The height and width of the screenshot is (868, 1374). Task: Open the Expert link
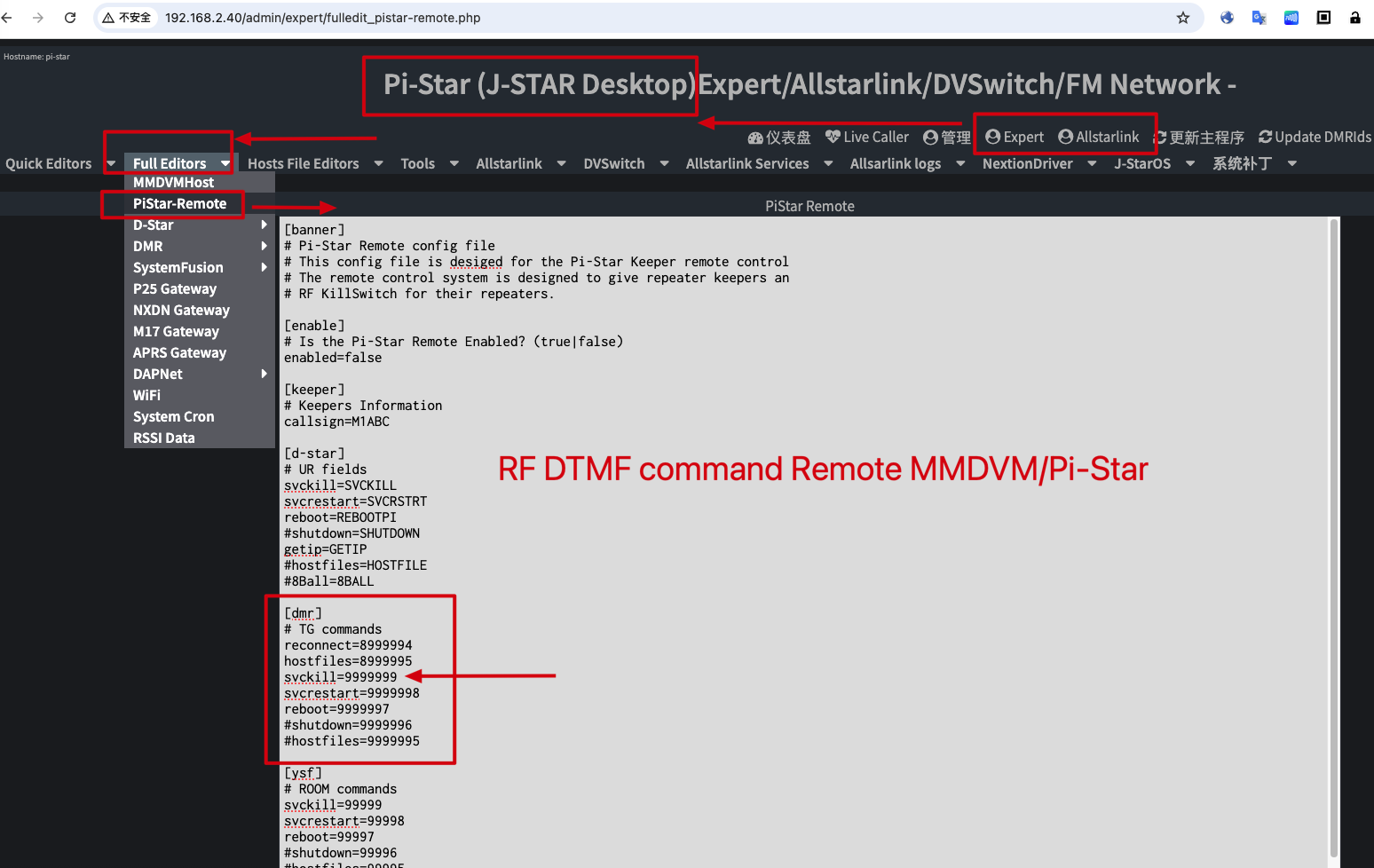click(1015, 137)
